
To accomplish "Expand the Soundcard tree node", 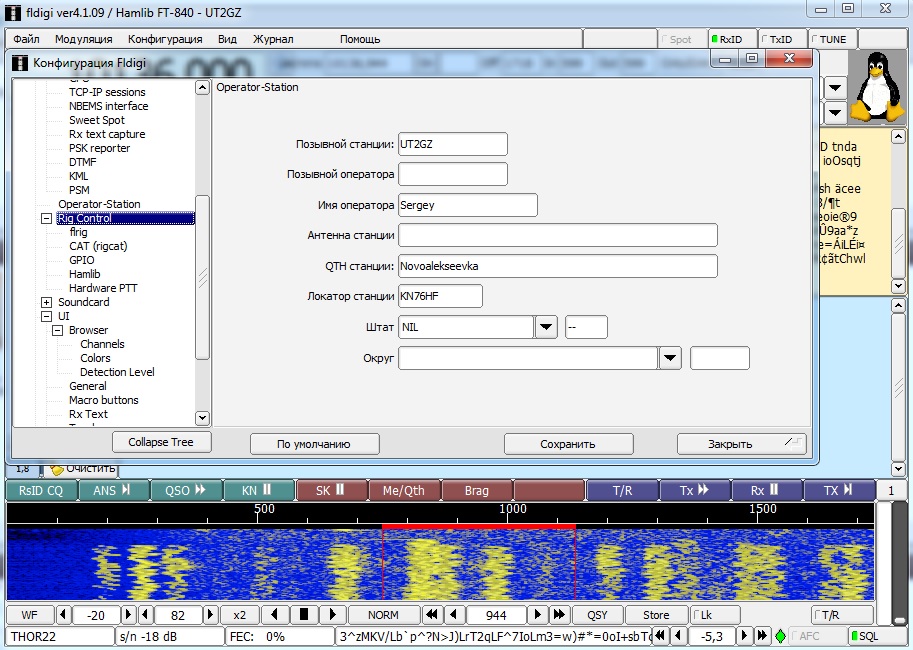I will coord(47,302).
